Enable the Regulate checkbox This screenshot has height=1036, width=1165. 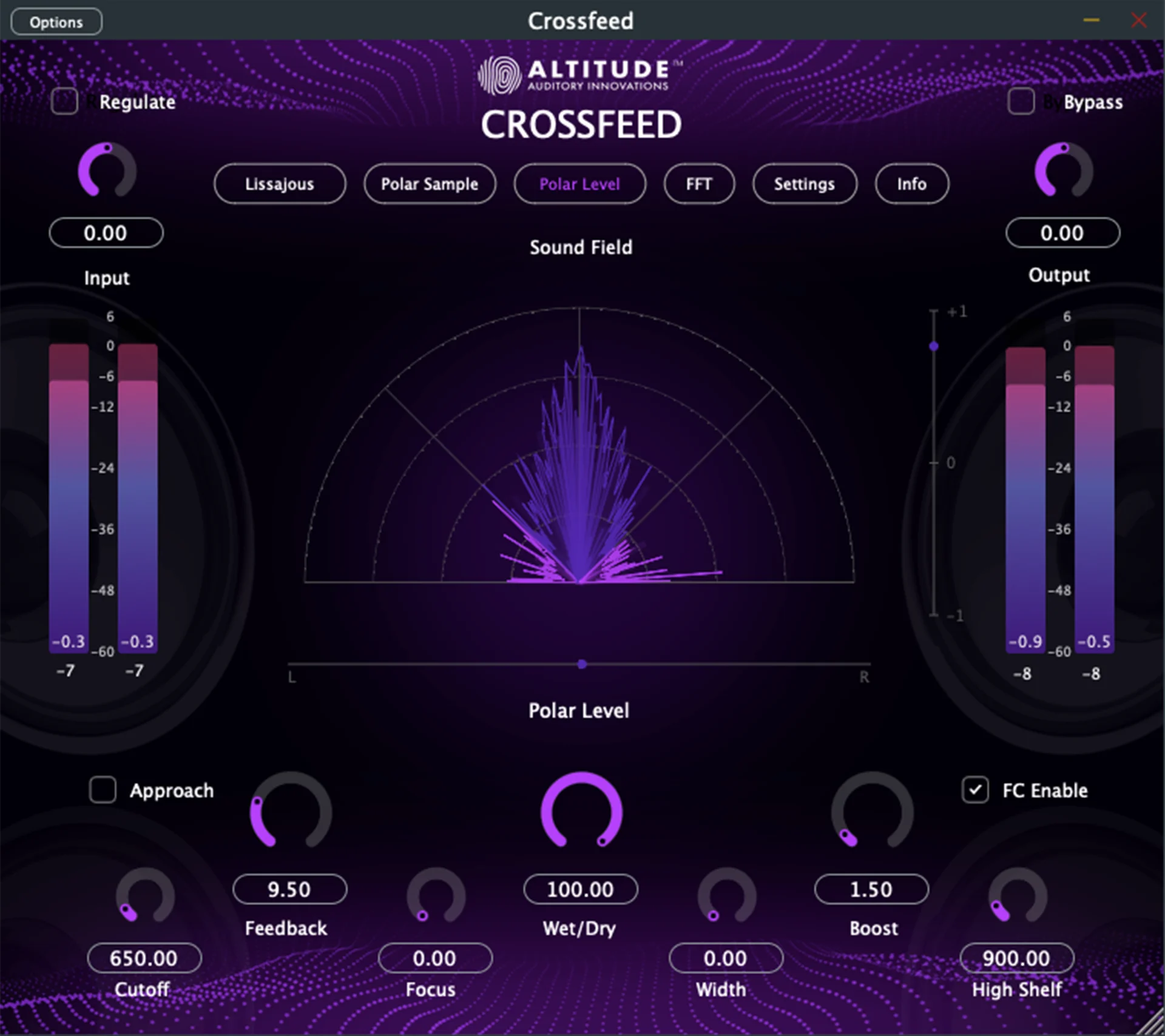click(x=64, y=101)
